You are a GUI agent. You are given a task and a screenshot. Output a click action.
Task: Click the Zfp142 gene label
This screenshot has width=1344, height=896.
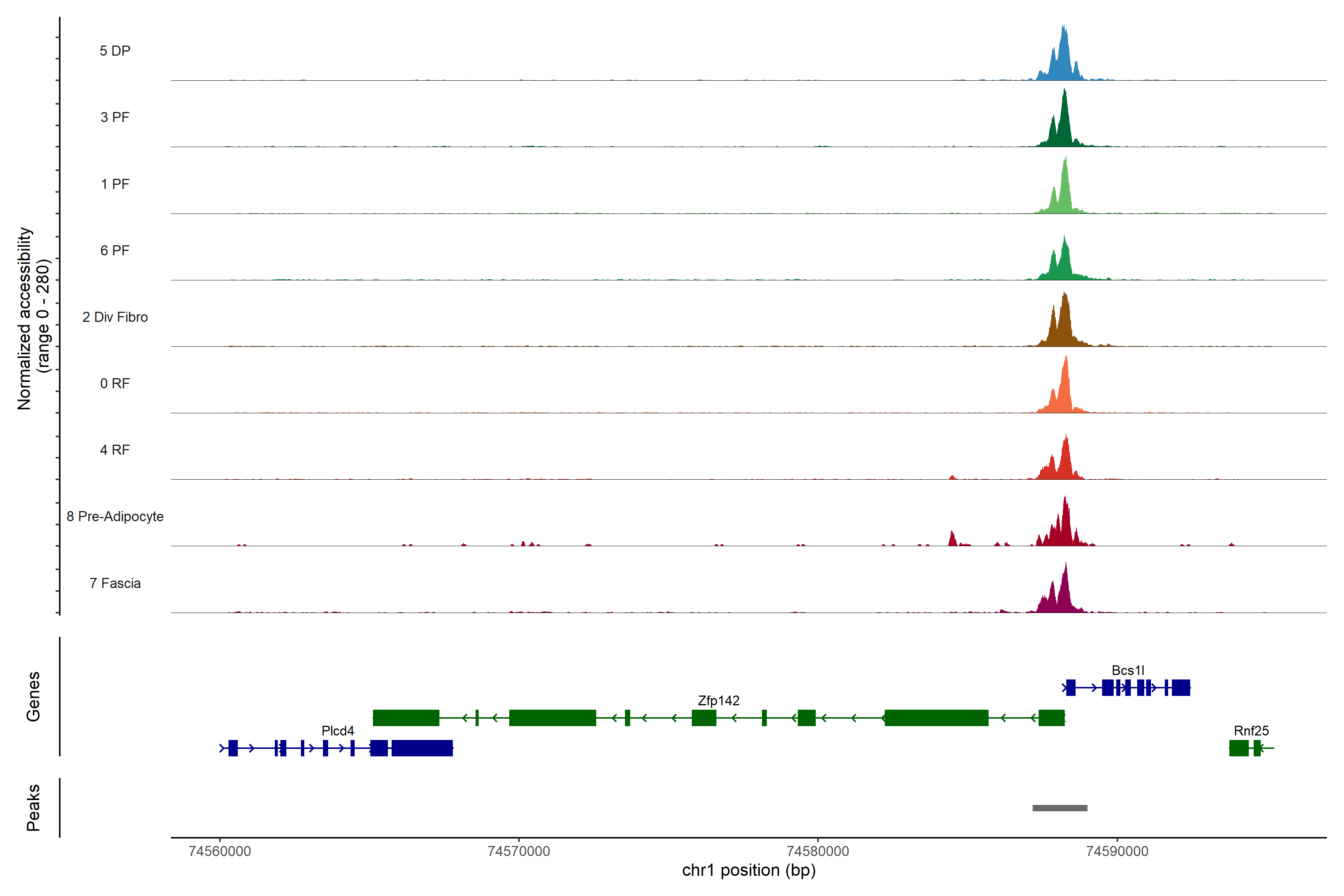click(x=718, y=701)
